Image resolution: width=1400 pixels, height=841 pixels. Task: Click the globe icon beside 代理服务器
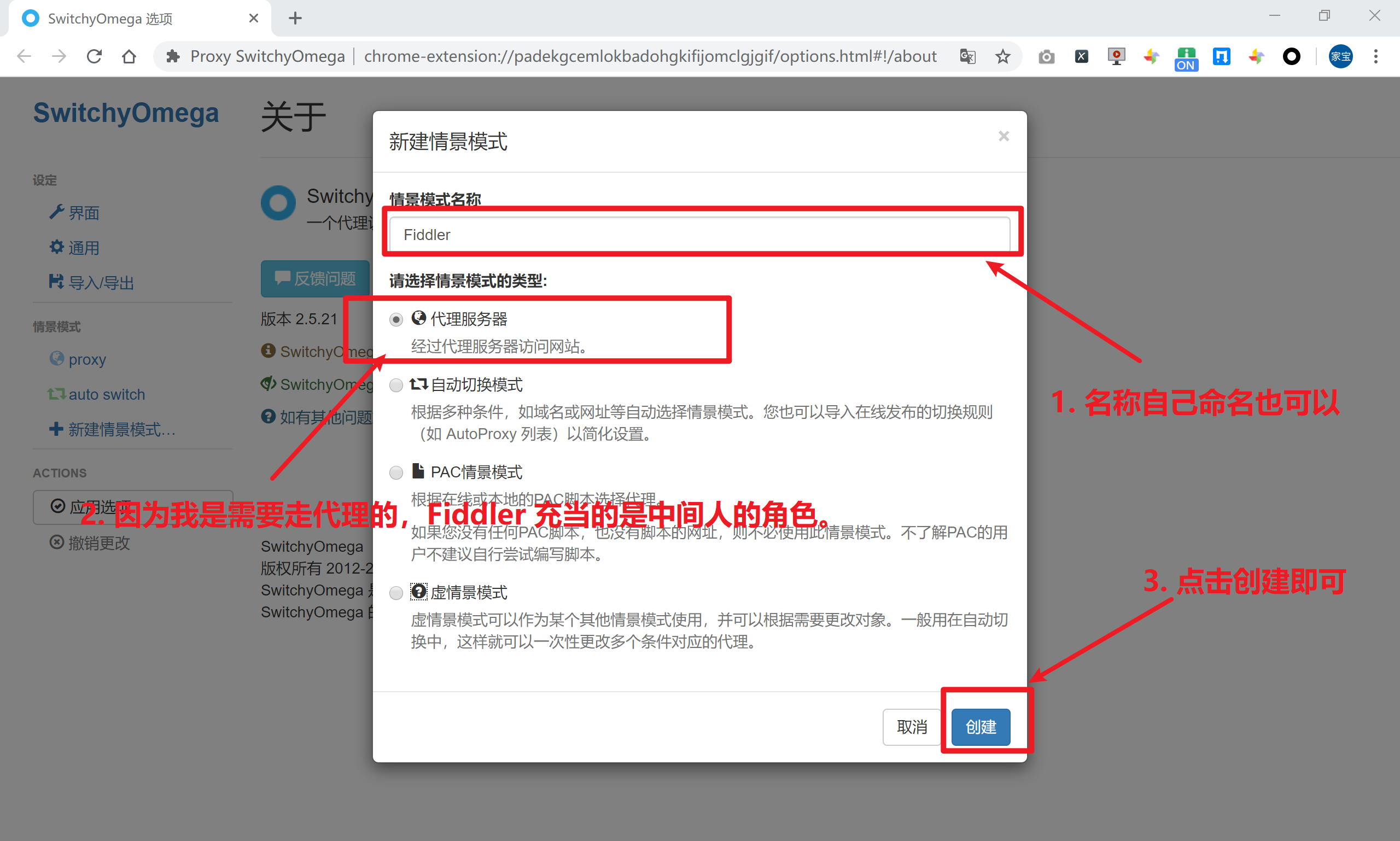418,318
